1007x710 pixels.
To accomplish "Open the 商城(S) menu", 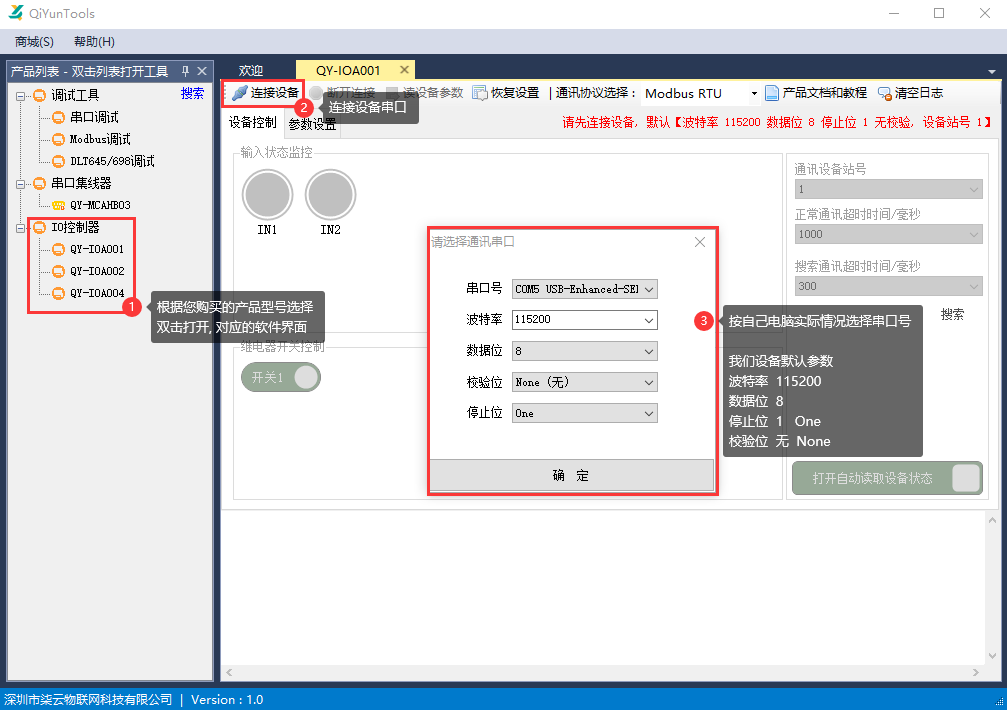I will coord(33,41).
